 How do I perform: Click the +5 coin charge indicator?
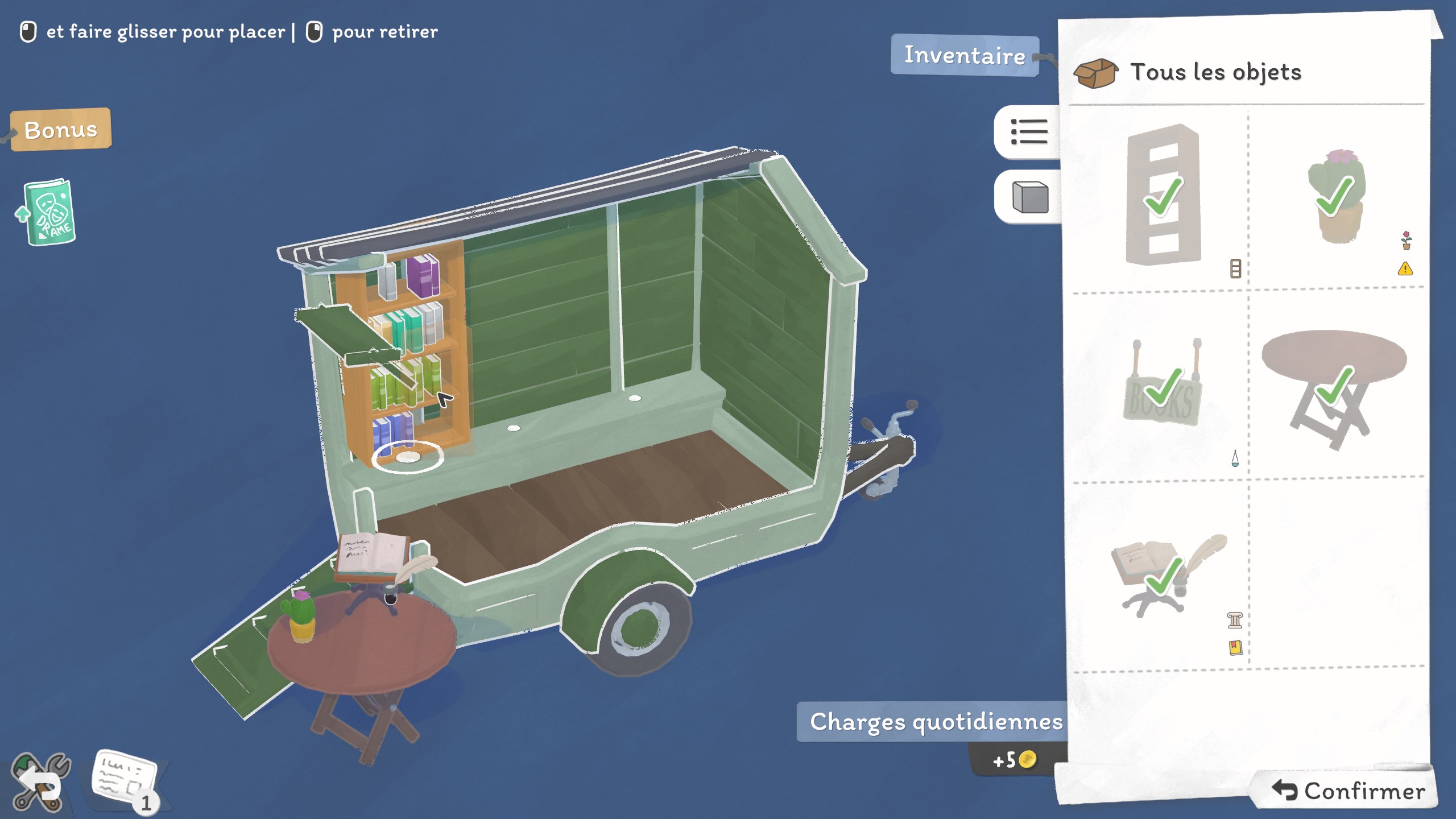point(1014,760)
